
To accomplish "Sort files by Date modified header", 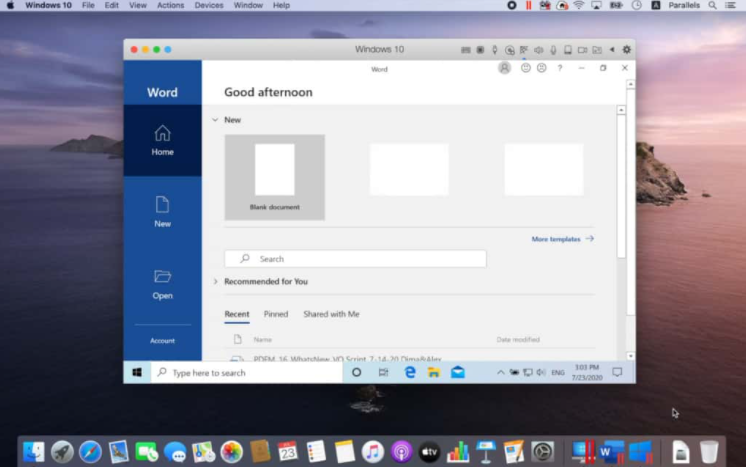I will click(518, 340).
